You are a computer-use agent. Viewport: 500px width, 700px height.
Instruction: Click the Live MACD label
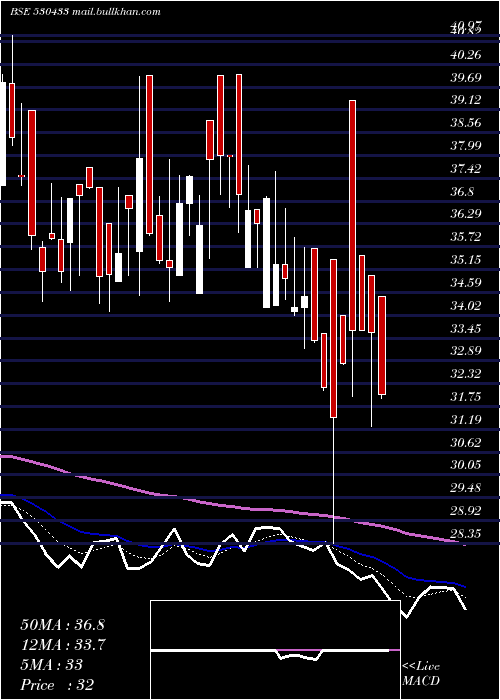click(x=421, y=674)
